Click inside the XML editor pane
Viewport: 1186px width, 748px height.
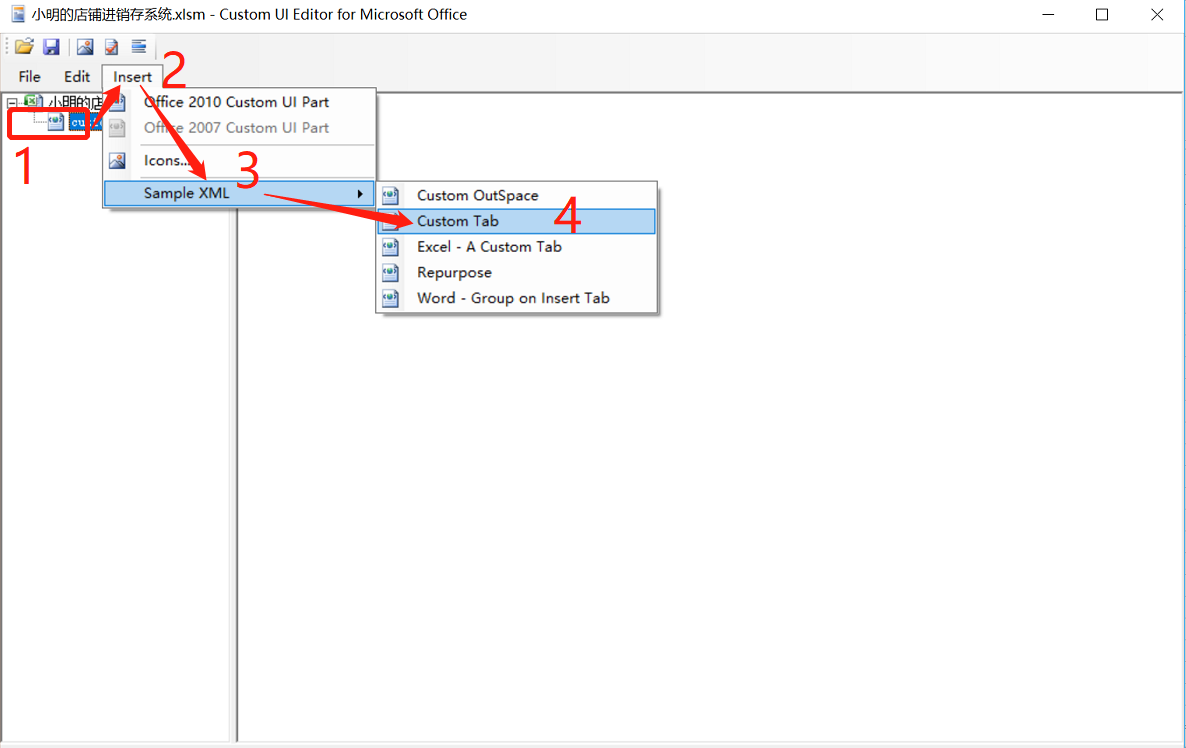pyautogui.click(x=709, y=416)
